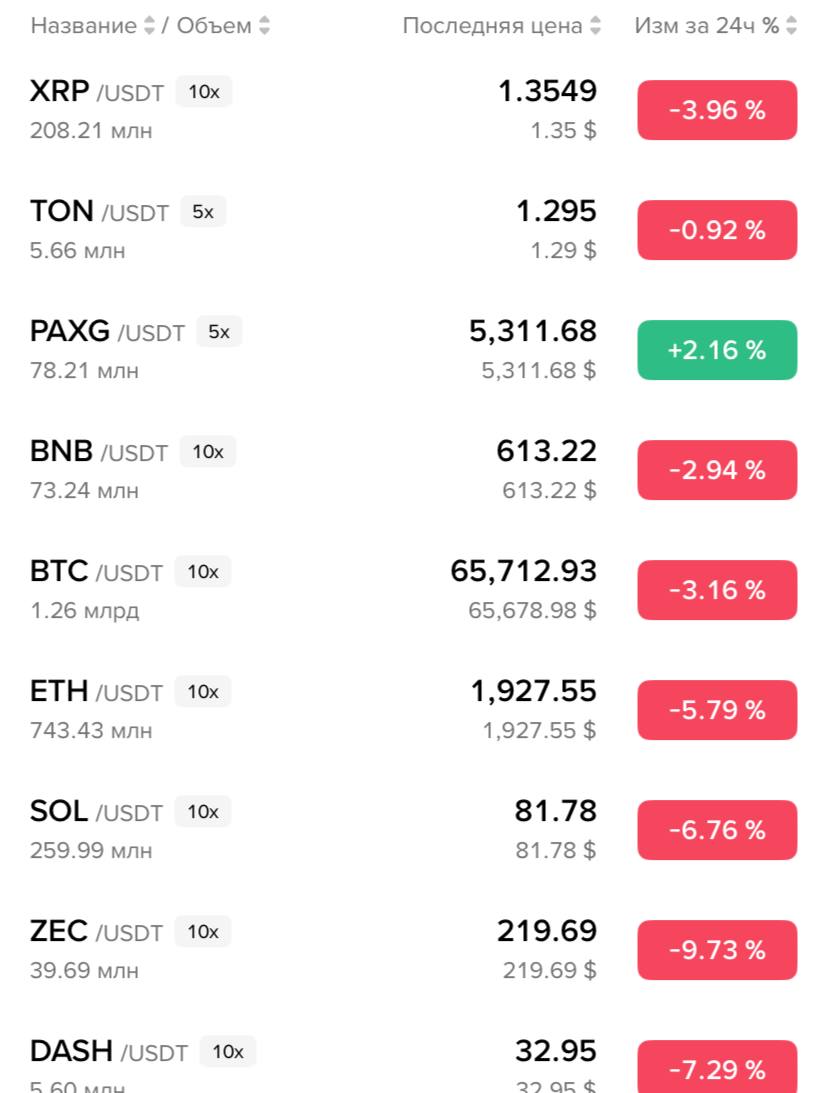This screenshot has height=1093, width=827.
Task: Click the BTC price 65,712.93
Action: (524, 571)
